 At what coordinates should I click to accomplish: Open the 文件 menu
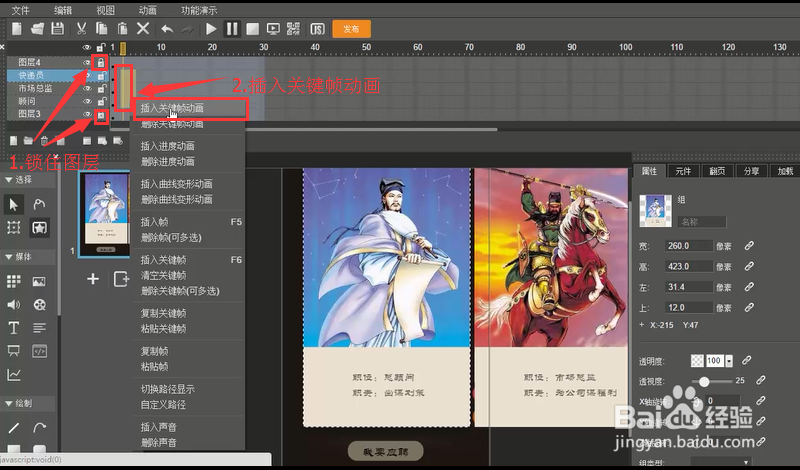20,10
